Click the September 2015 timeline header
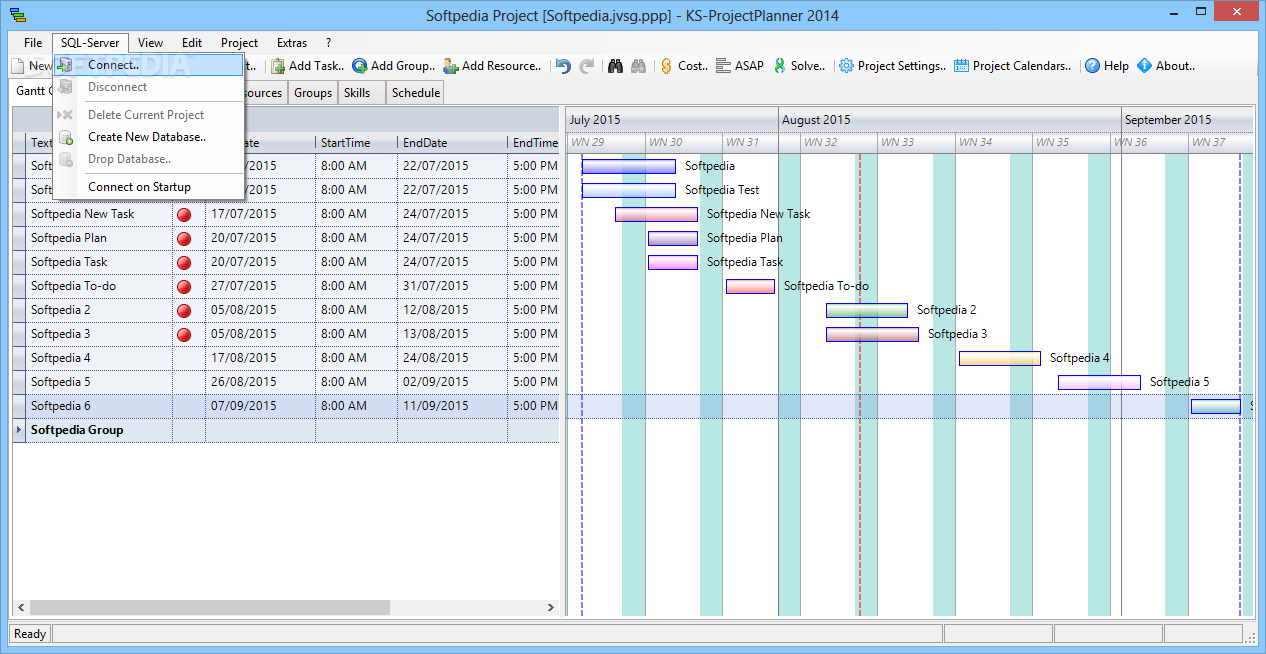Image resolution: width=1266 pixels, height=654 pixels. 1187,120
